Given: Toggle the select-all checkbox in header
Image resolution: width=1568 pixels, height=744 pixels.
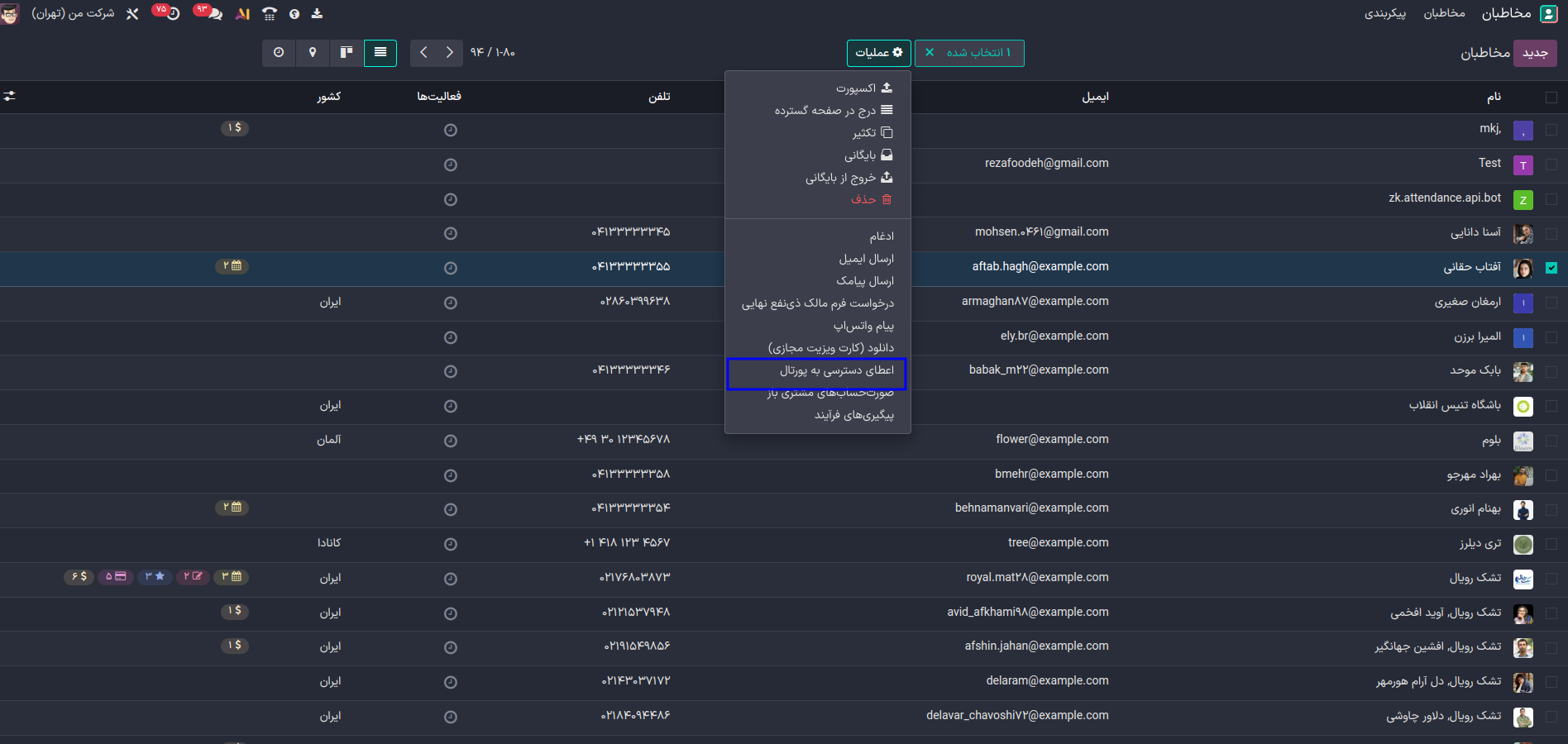Looking at the screenshot, I should pyautogui.click(x=1551, y=98).
